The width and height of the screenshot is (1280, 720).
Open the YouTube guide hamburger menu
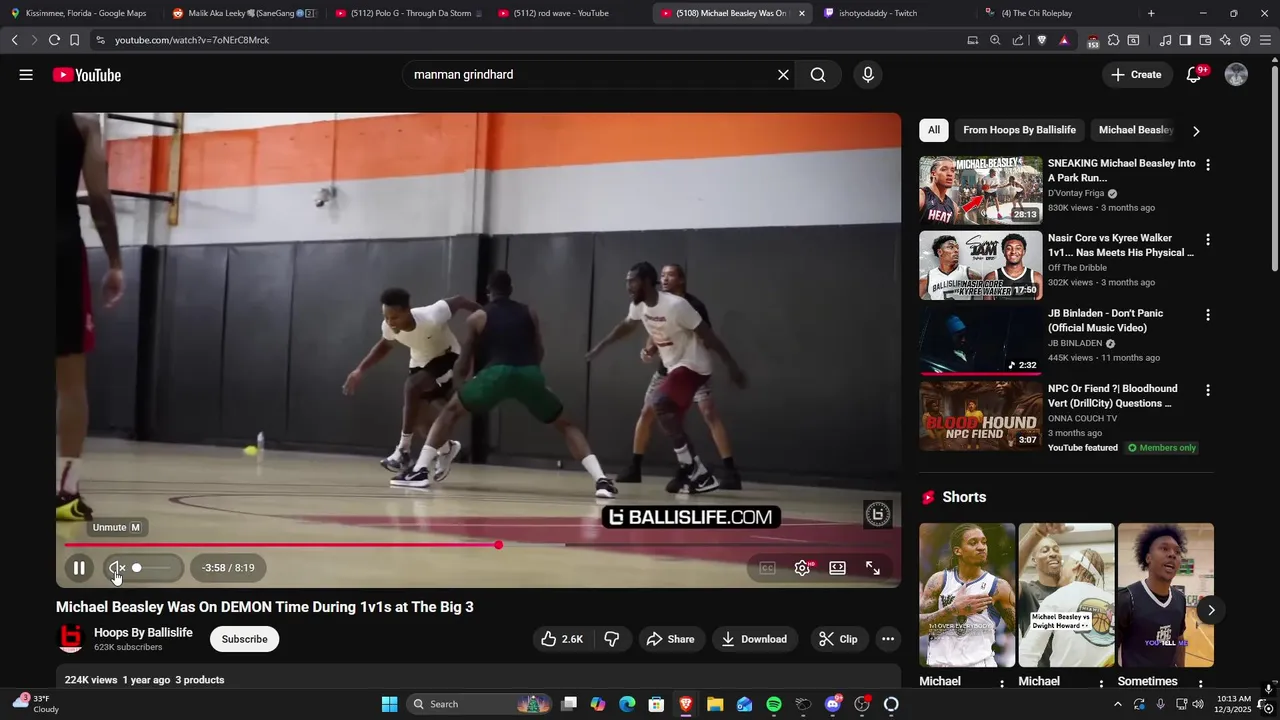pos(26,75)
